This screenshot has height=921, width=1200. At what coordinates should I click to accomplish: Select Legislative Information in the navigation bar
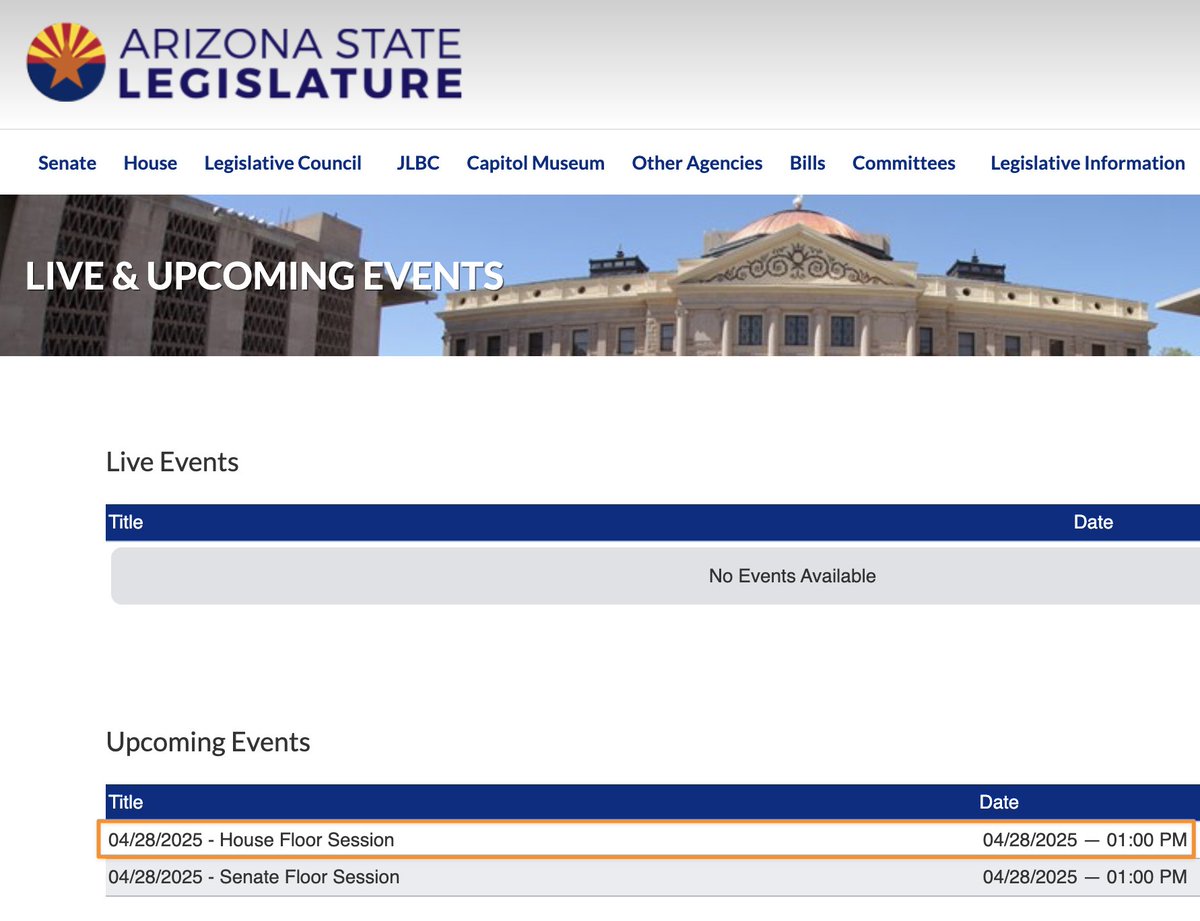[x=1086, y=163]
